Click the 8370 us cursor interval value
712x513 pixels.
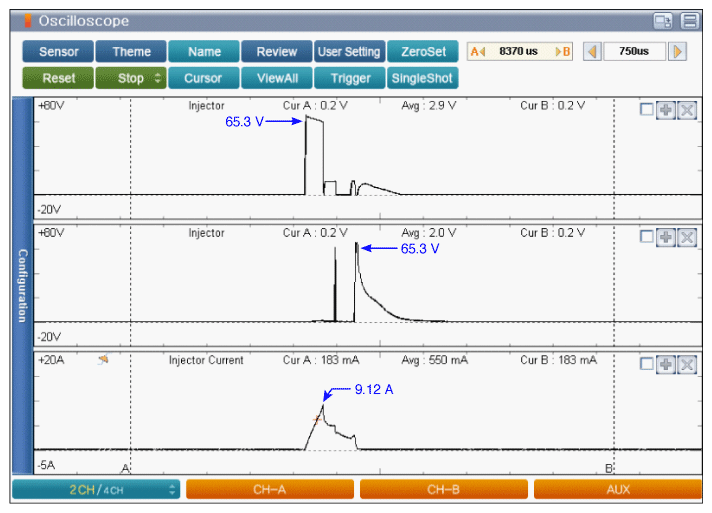[518, 51]
